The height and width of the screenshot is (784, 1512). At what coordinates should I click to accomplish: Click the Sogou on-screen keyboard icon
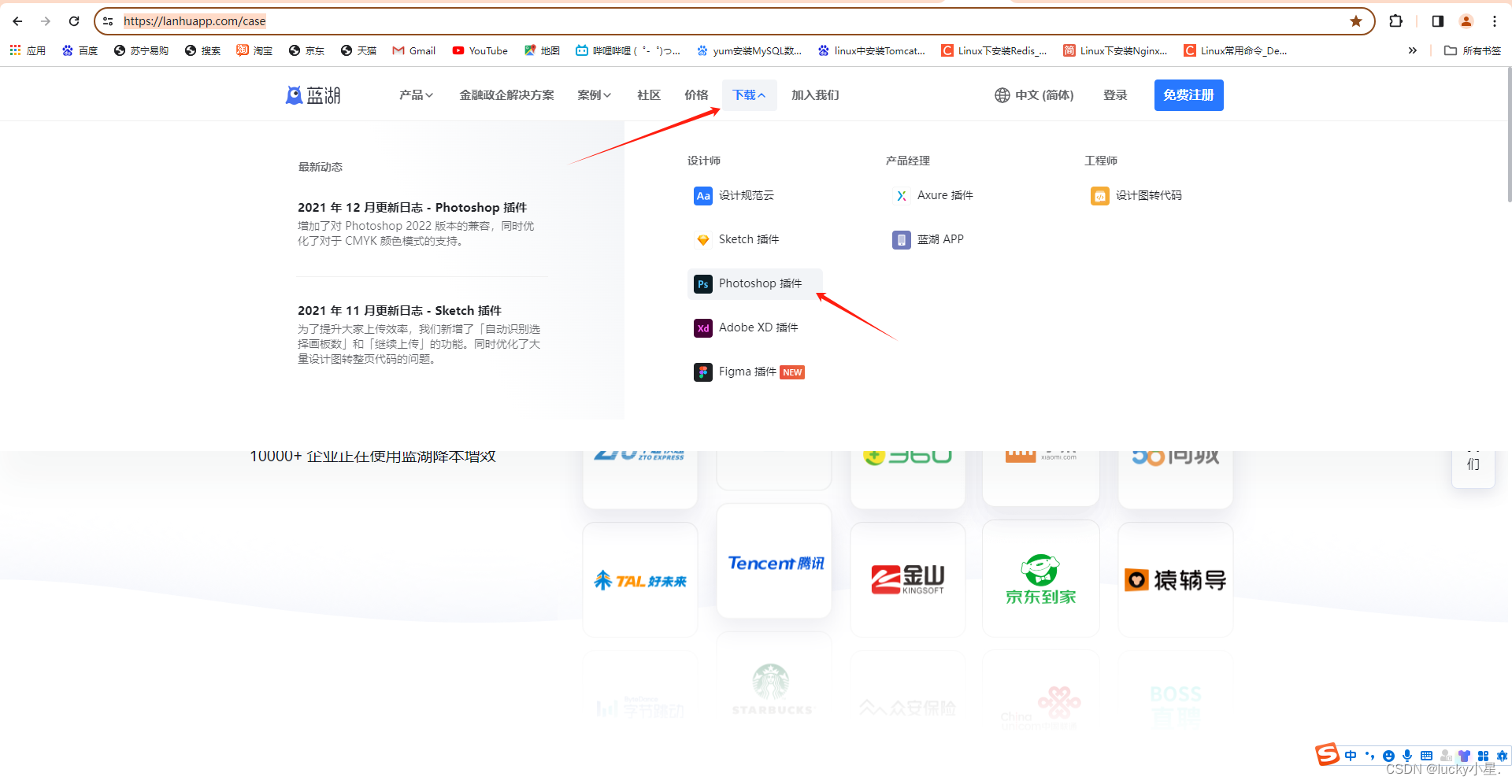click(x=1426, y=756)
